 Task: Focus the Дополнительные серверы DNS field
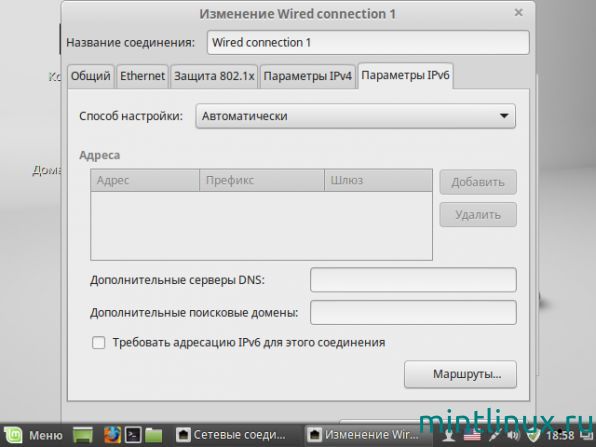[413, 280]
